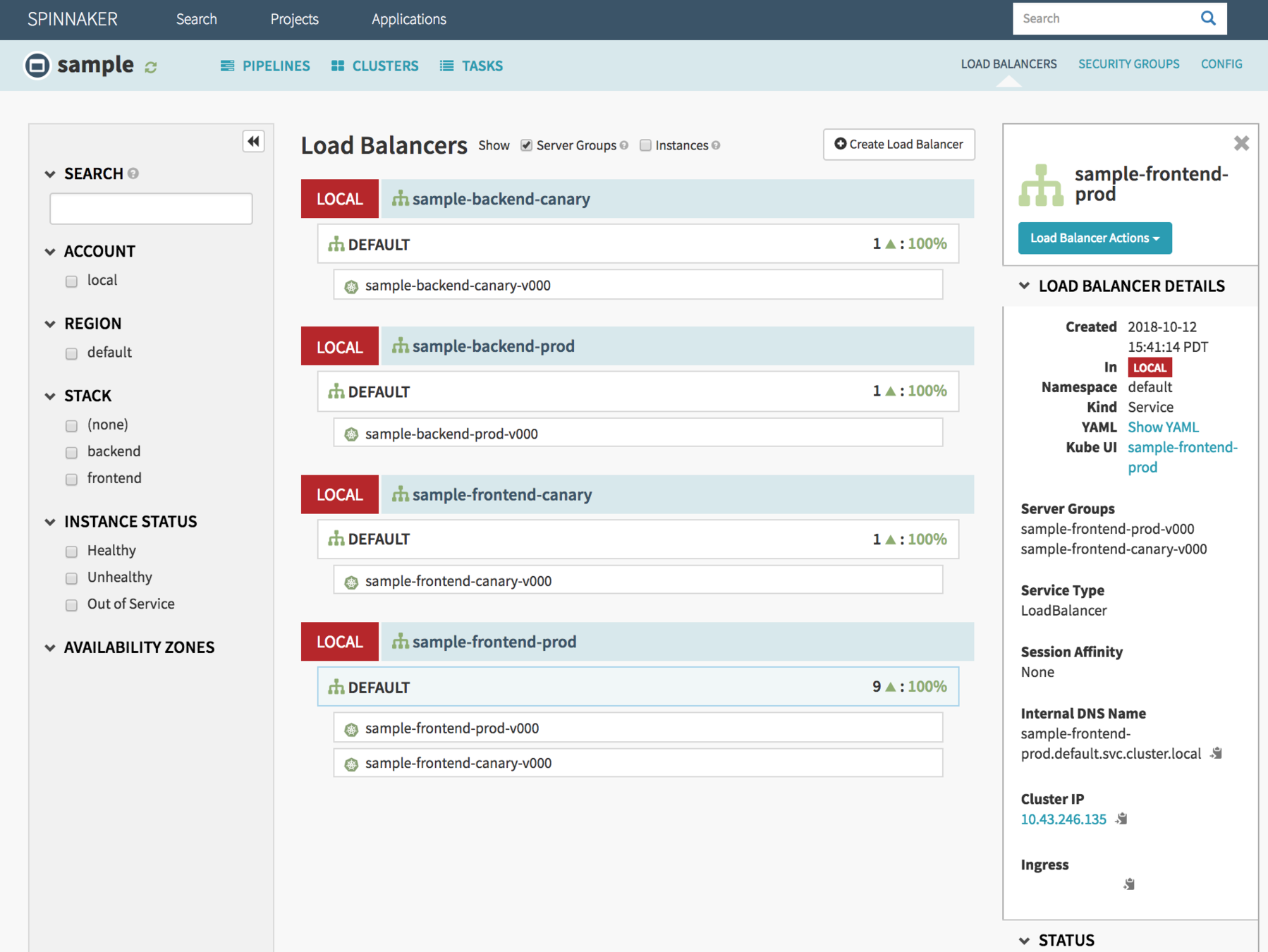Screen dimensions: 1268x952
Task: Open Applications in top navigation
Action: (409, 19)
